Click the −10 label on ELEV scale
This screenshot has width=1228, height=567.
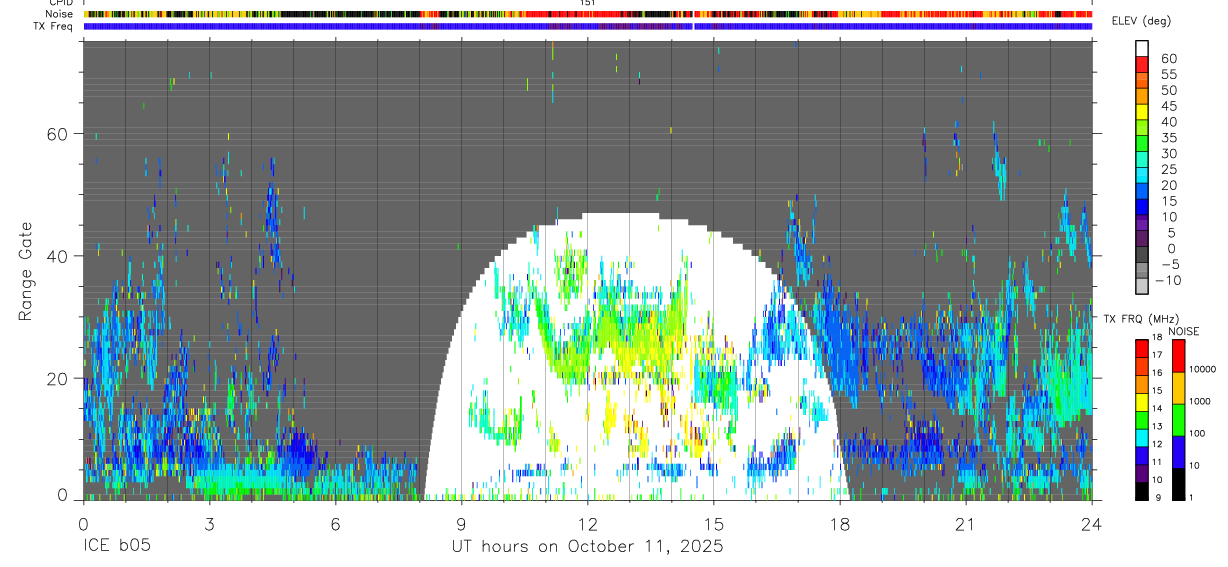point(1167,279)
